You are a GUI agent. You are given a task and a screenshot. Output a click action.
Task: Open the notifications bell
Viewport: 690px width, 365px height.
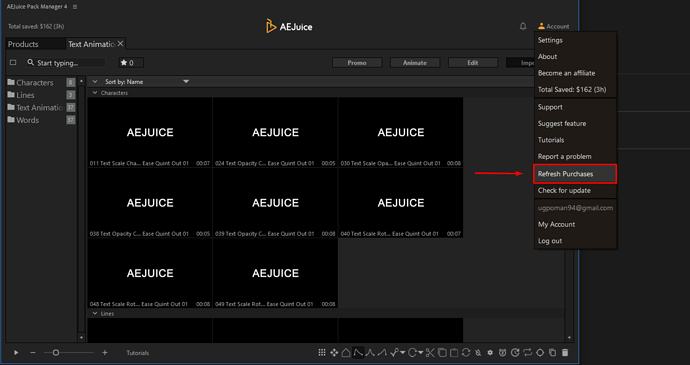point(523,26)
